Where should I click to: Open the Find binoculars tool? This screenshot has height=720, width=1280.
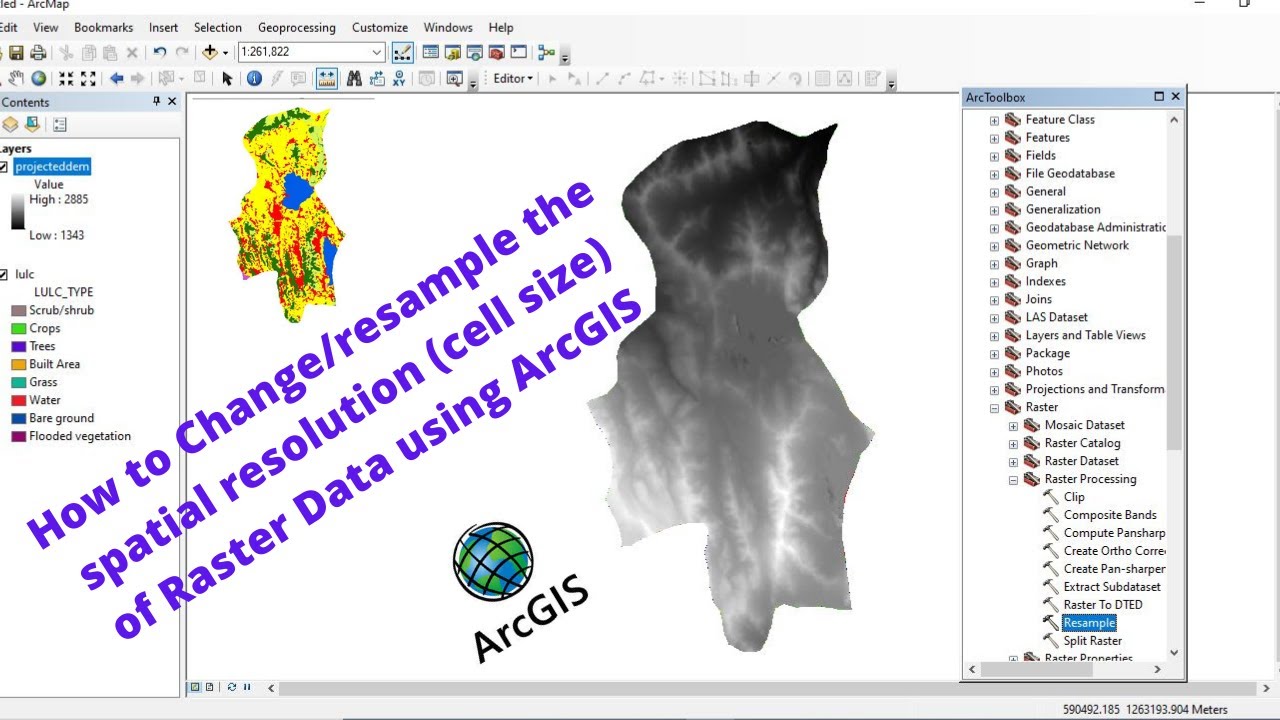354,78
